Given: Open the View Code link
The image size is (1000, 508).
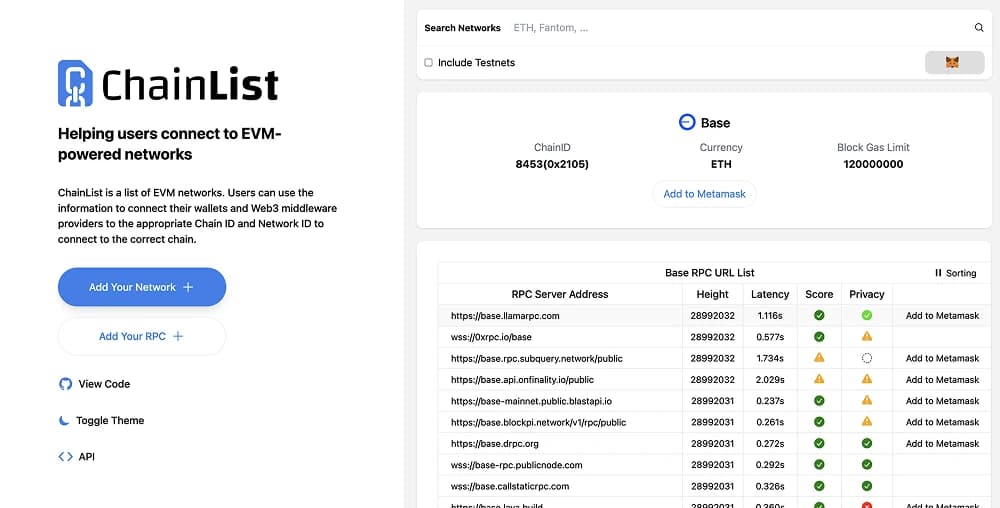Looking at the screenshot, I should (94, 384).
